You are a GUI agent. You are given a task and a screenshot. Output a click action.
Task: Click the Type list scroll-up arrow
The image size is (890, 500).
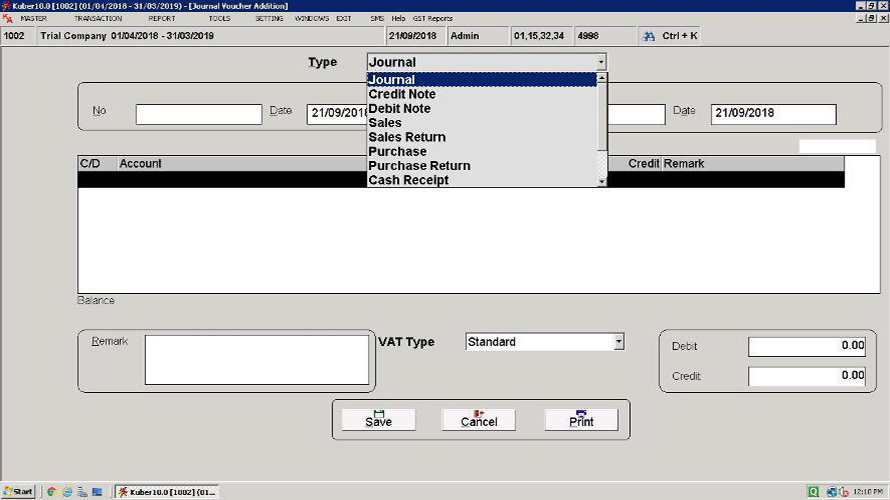[602, 78]
